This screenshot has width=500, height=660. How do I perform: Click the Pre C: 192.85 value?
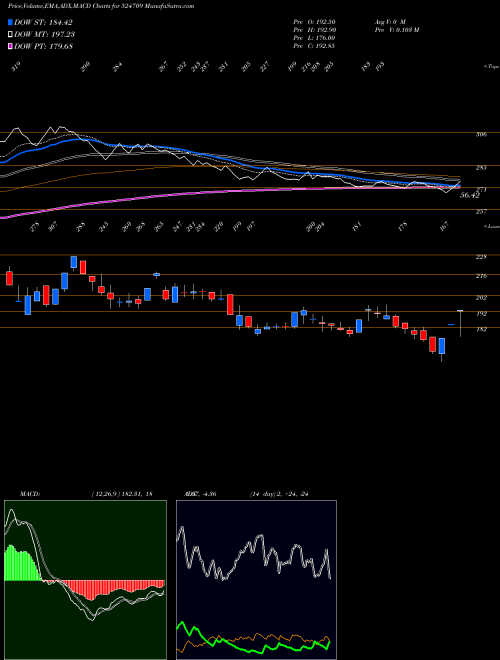(x=314, y=46)
